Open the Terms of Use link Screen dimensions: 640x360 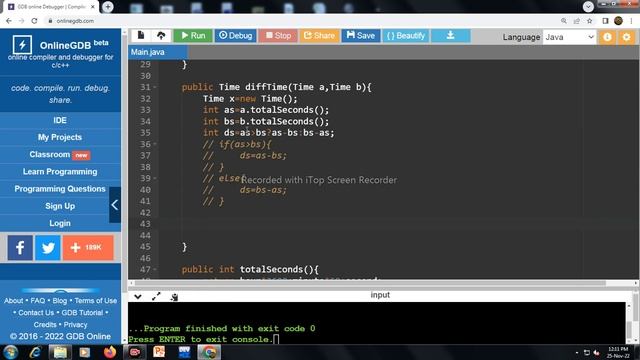coord(96,301)
